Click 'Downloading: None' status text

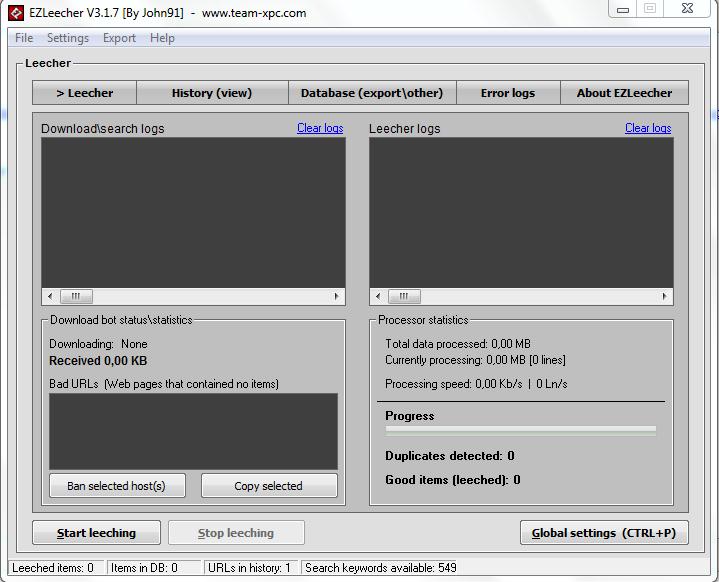click(98, 344)
